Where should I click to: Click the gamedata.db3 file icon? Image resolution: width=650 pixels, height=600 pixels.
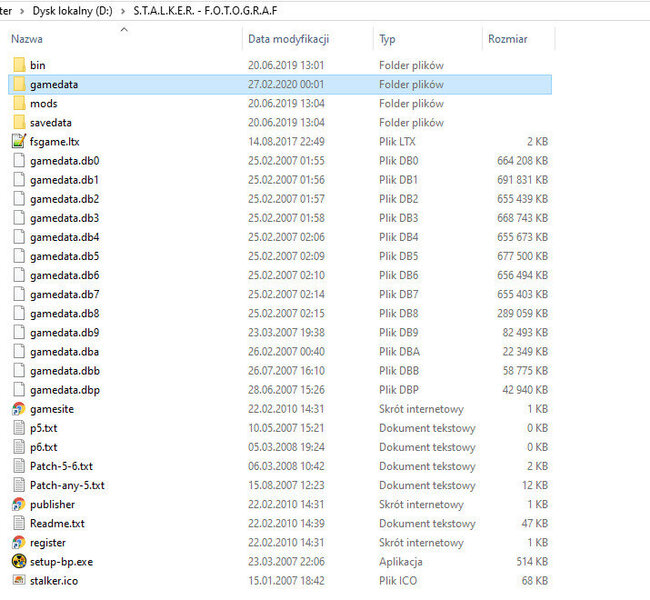coord(19,218)
